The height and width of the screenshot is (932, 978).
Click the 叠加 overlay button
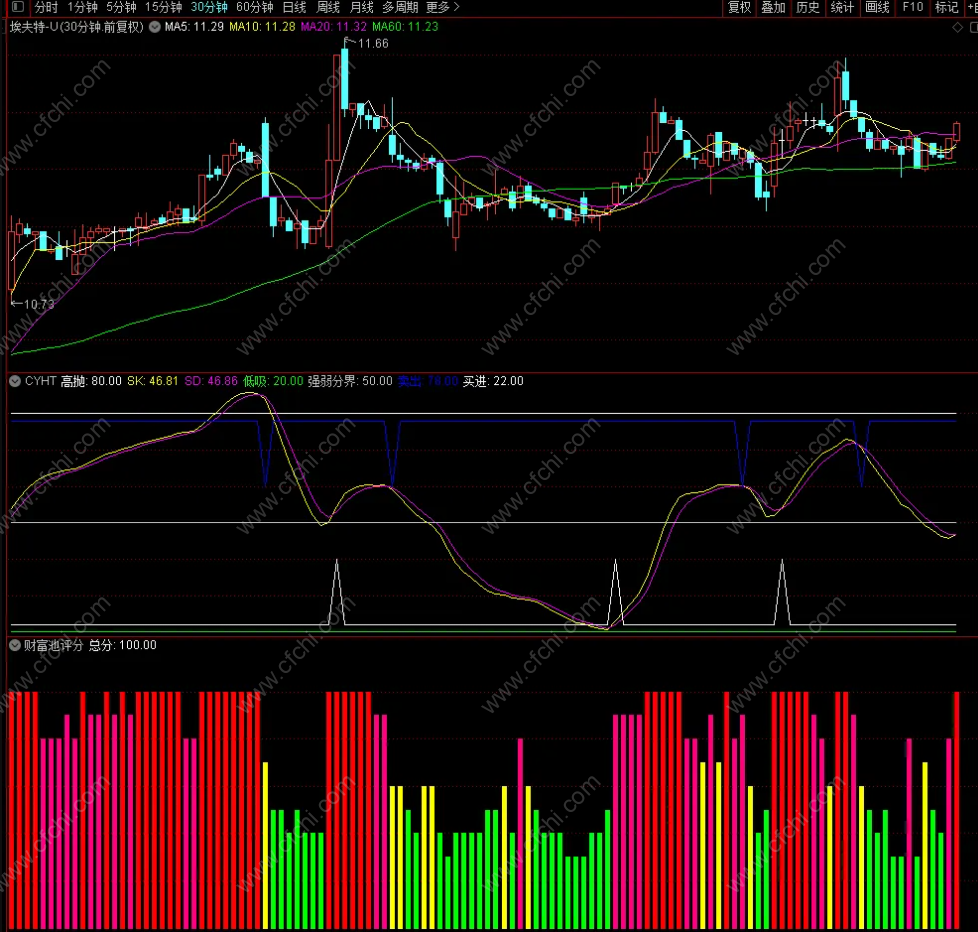(x=773, y=7)
